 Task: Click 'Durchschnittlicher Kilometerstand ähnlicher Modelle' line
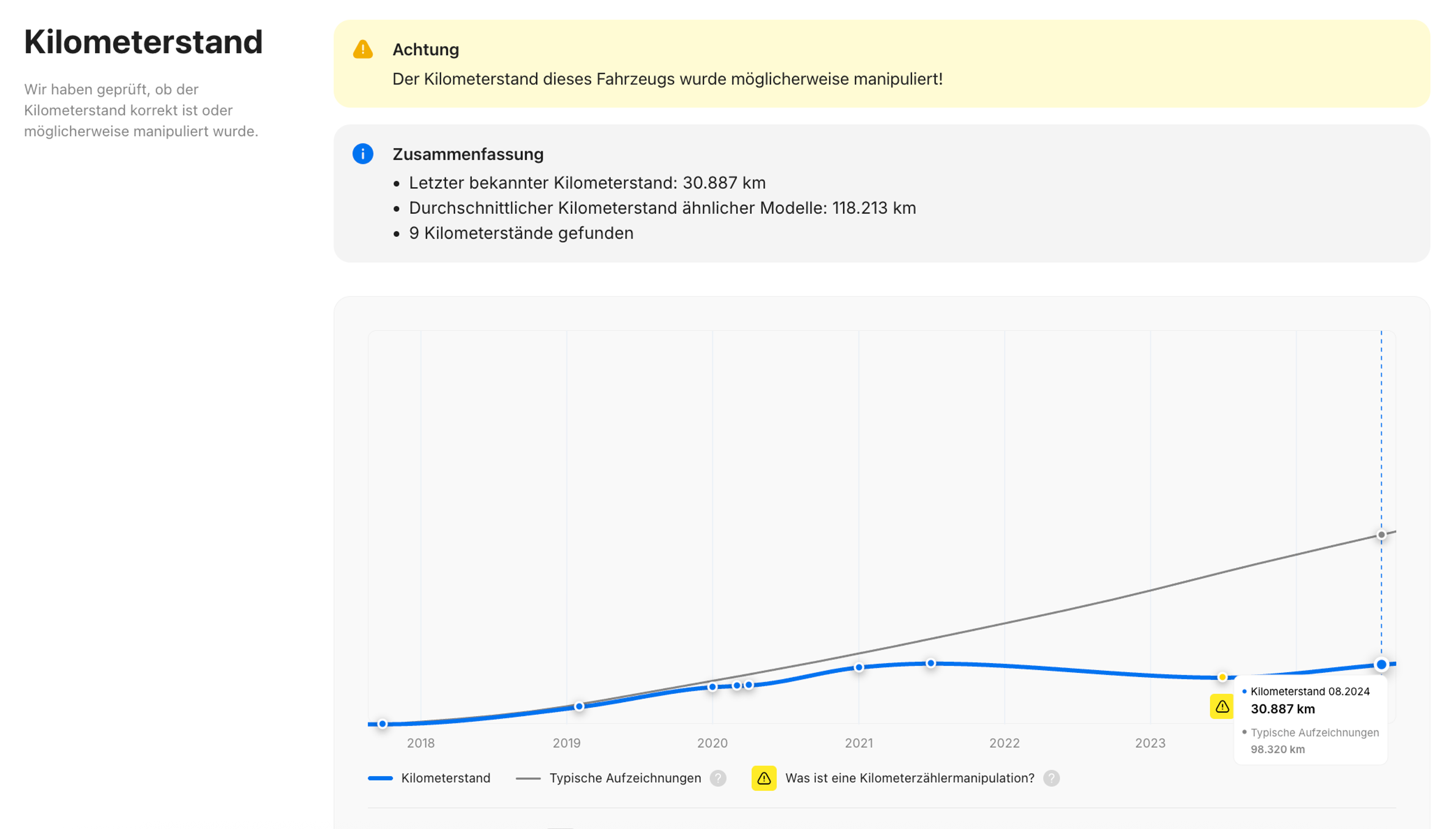[662, 208]
